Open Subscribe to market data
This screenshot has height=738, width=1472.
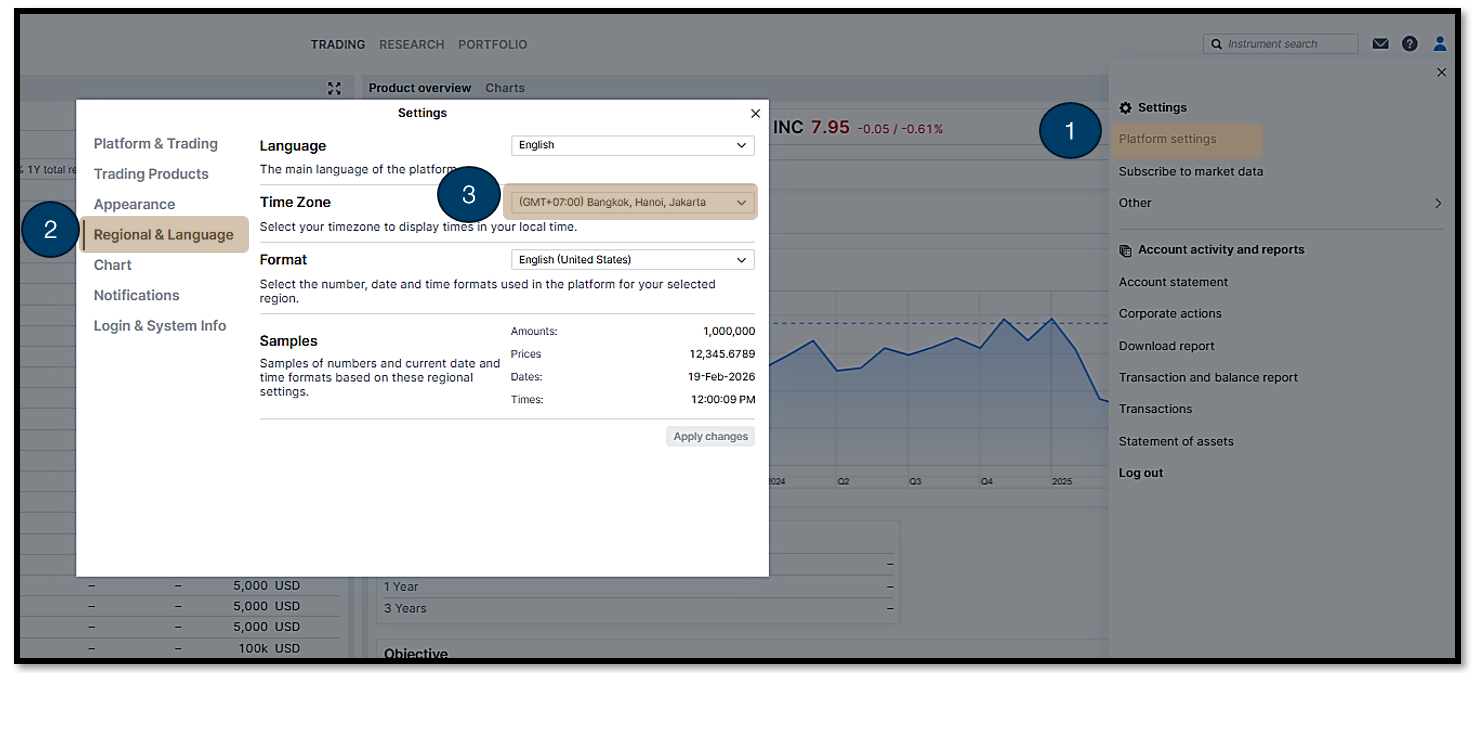1190,171
